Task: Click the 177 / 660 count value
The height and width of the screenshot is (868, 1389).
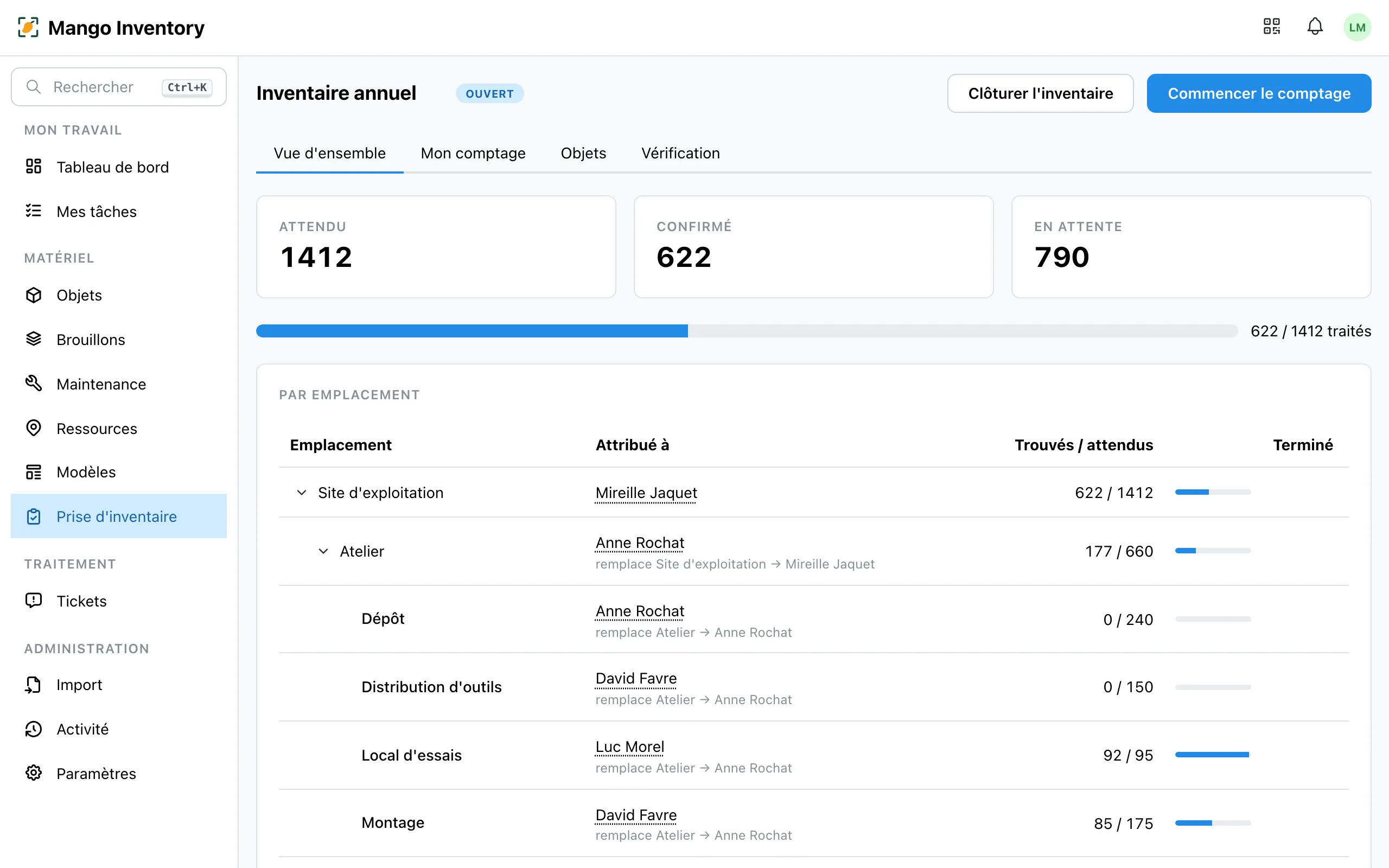Action: 1119,551
